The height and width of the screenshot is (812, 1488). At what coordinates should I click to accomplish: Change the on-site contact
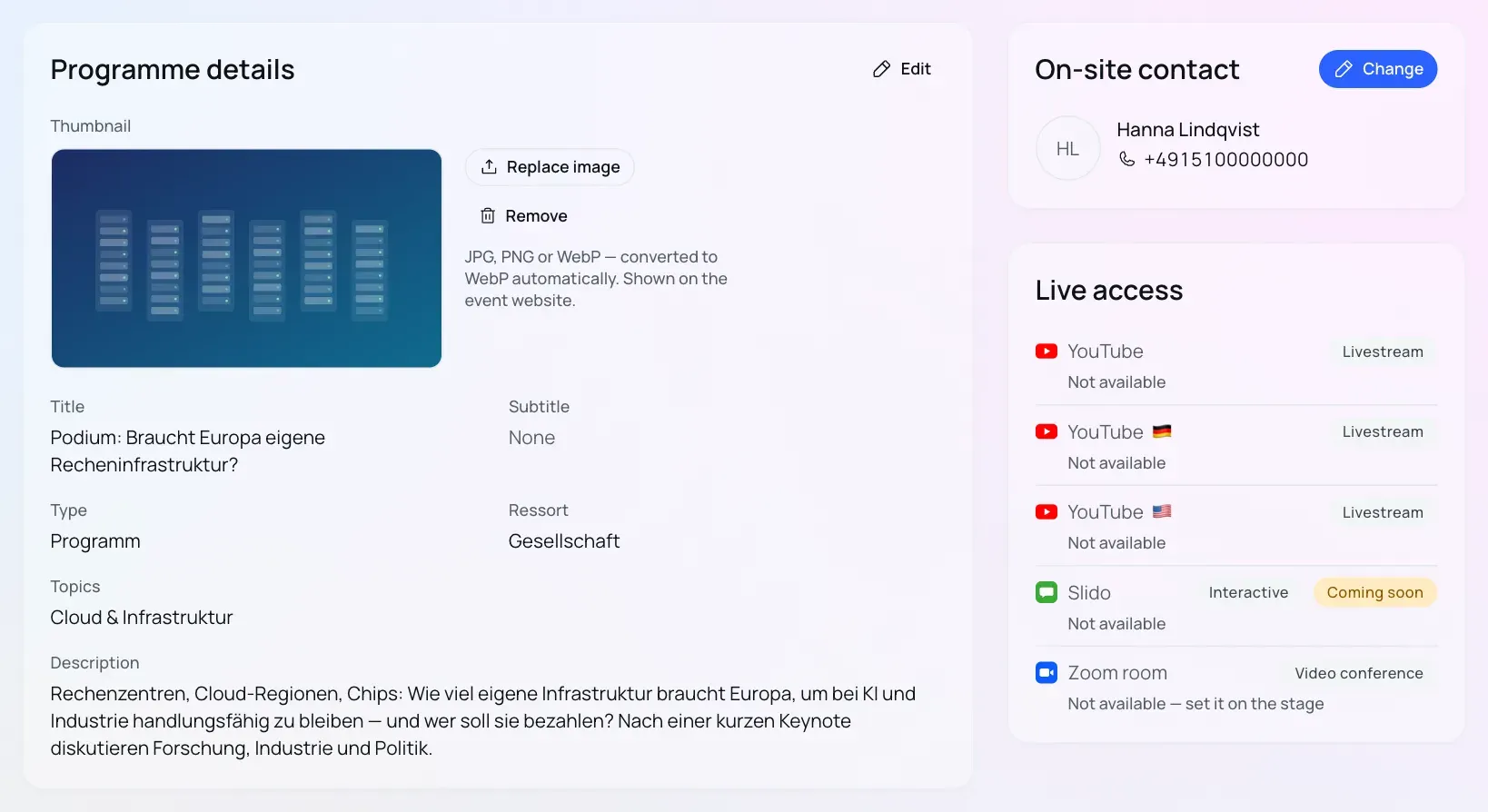(x=1377, y=69)
